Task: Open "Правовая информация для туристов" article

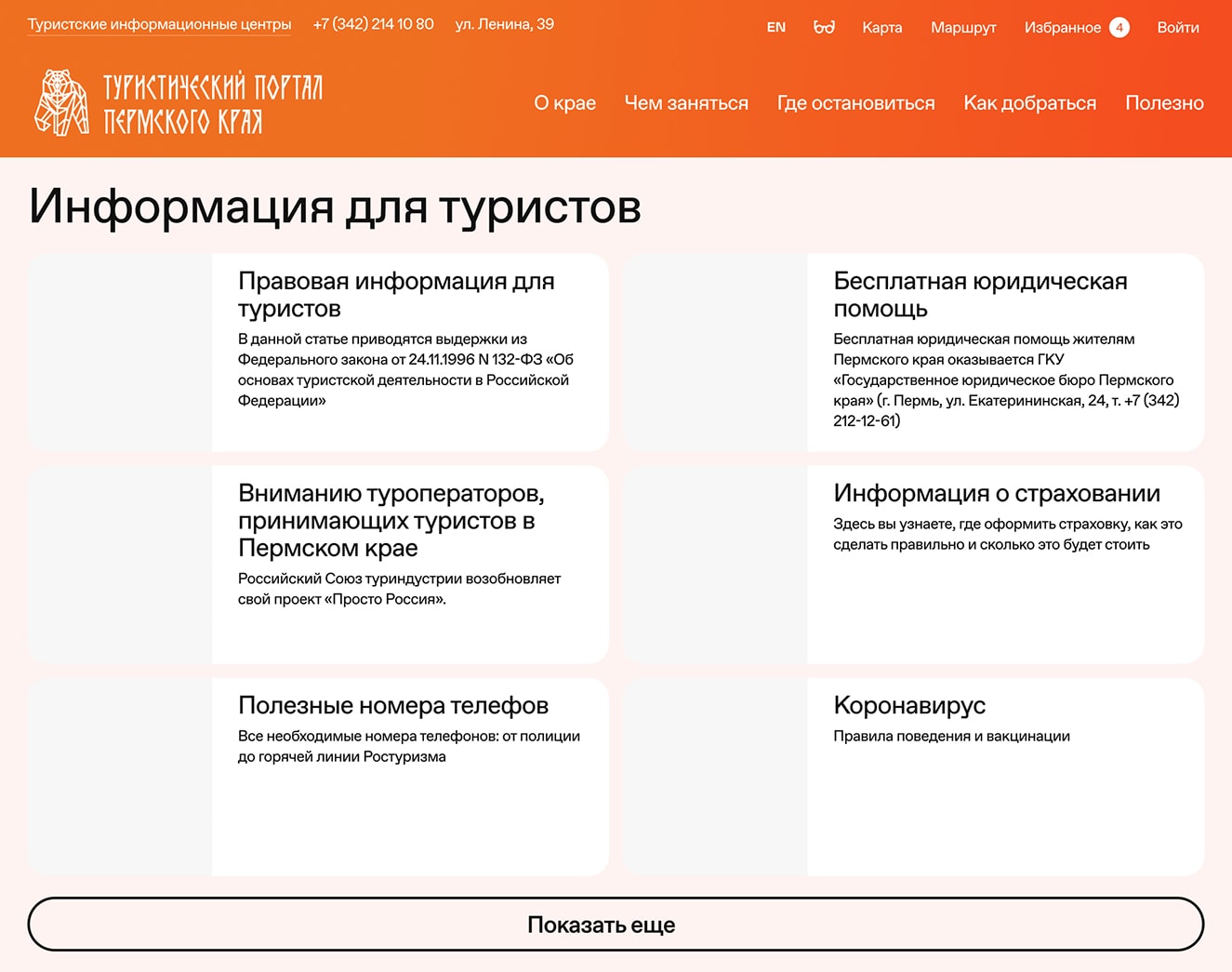Action: pos(395,294)
